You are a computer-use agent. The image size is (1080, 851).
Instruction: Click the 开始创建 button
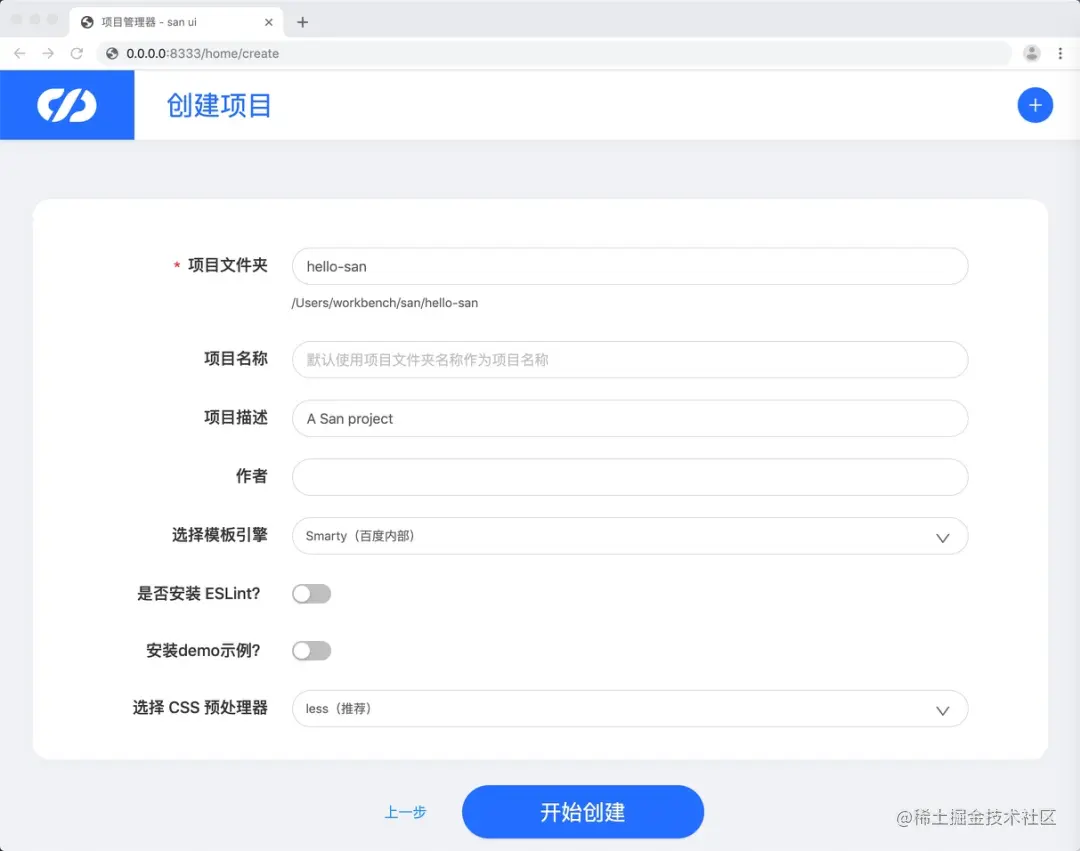582,812
